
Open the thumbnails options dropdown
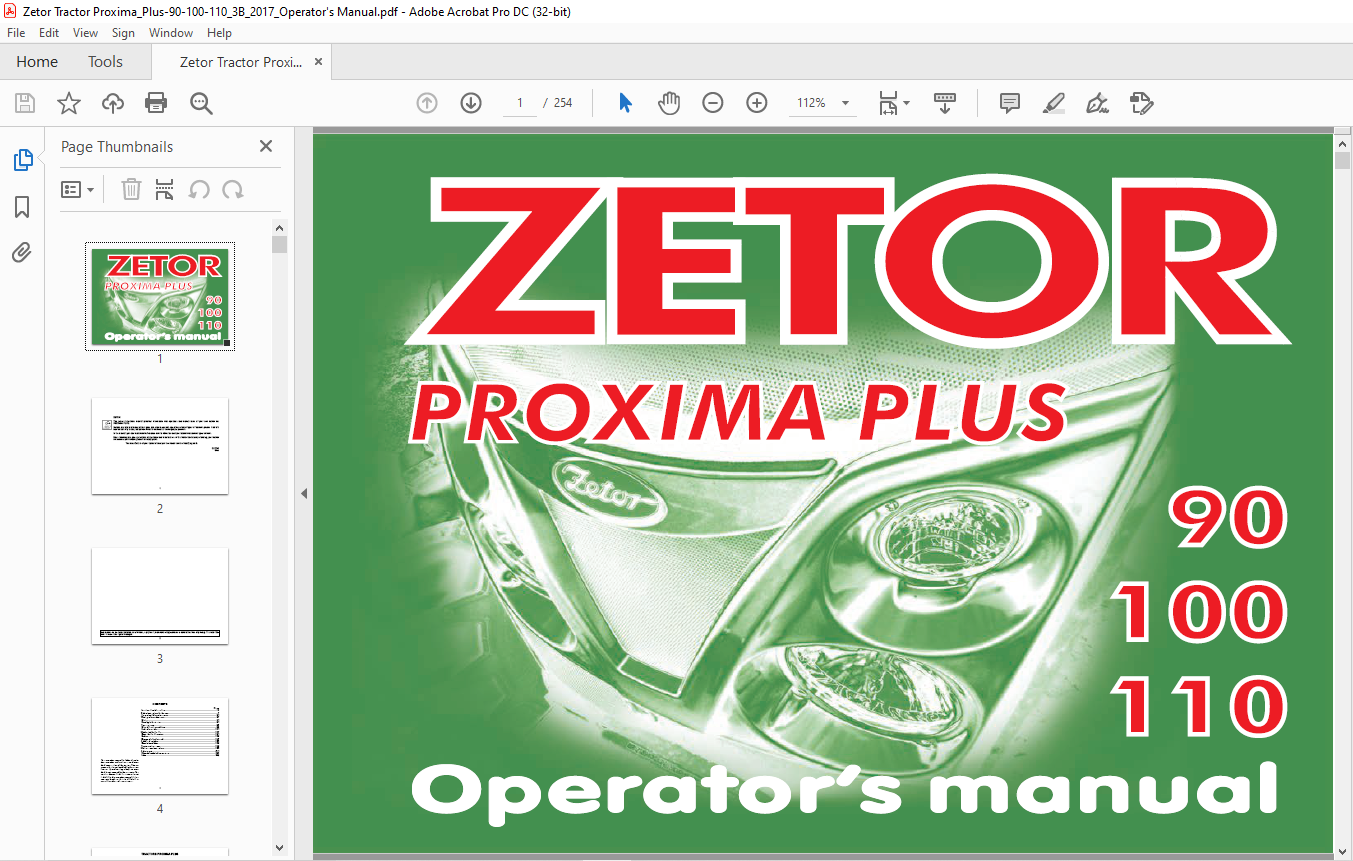[x=77, y=189]
